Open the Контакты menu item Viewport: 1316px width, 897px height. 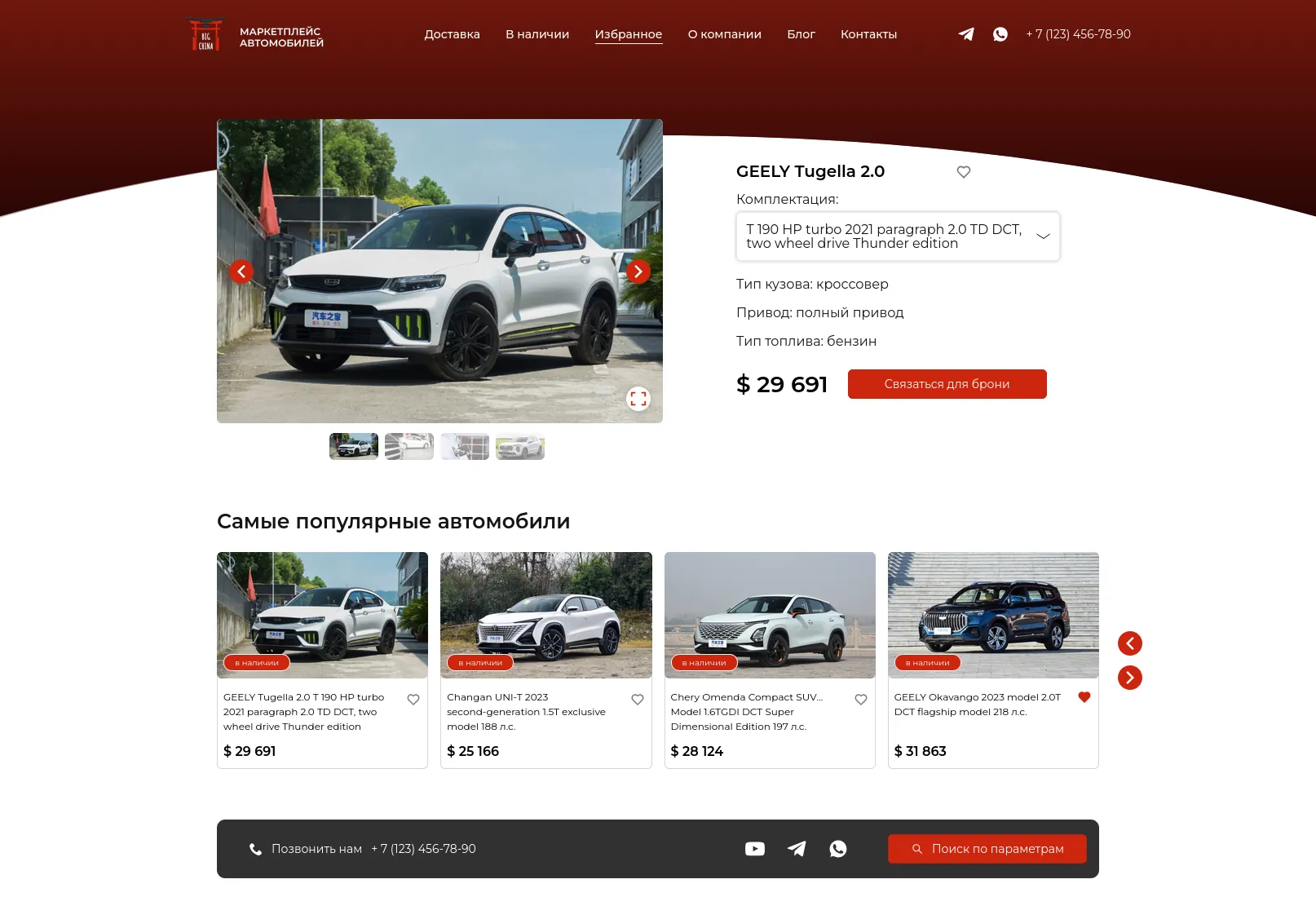869,34
